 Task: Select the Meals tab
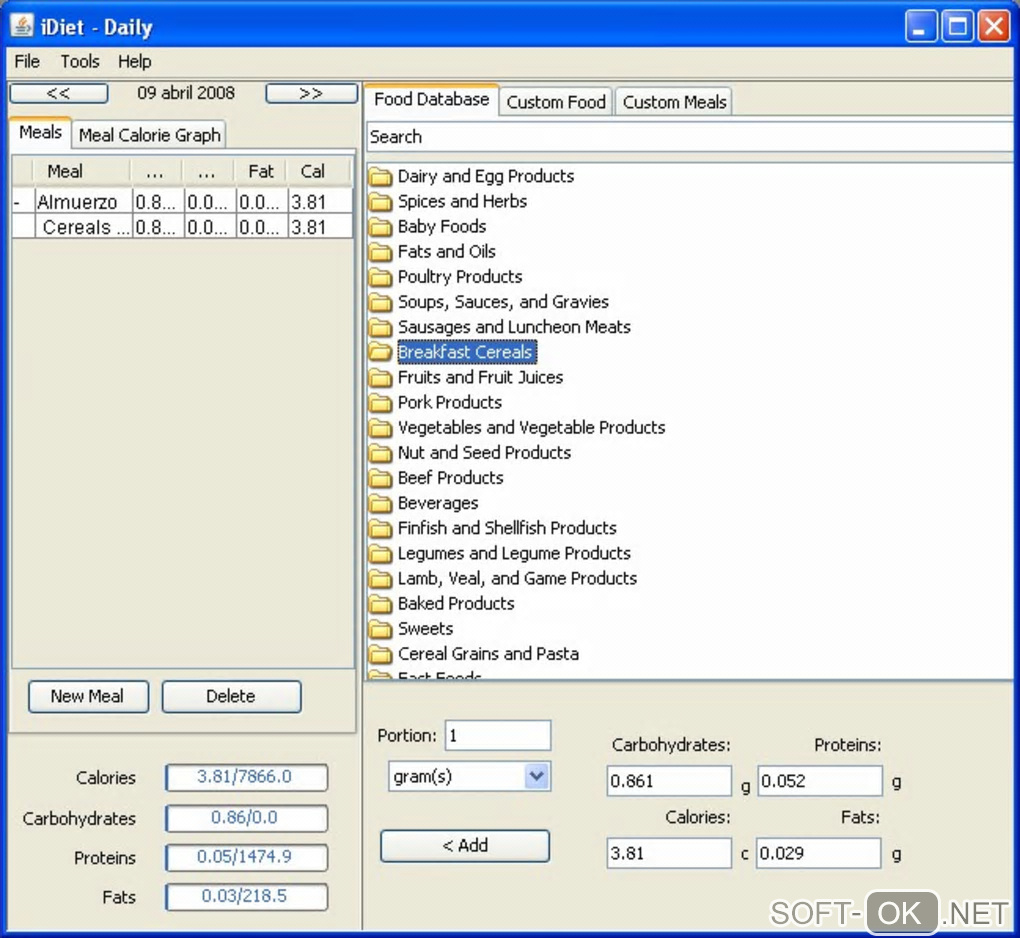point(40,133)
